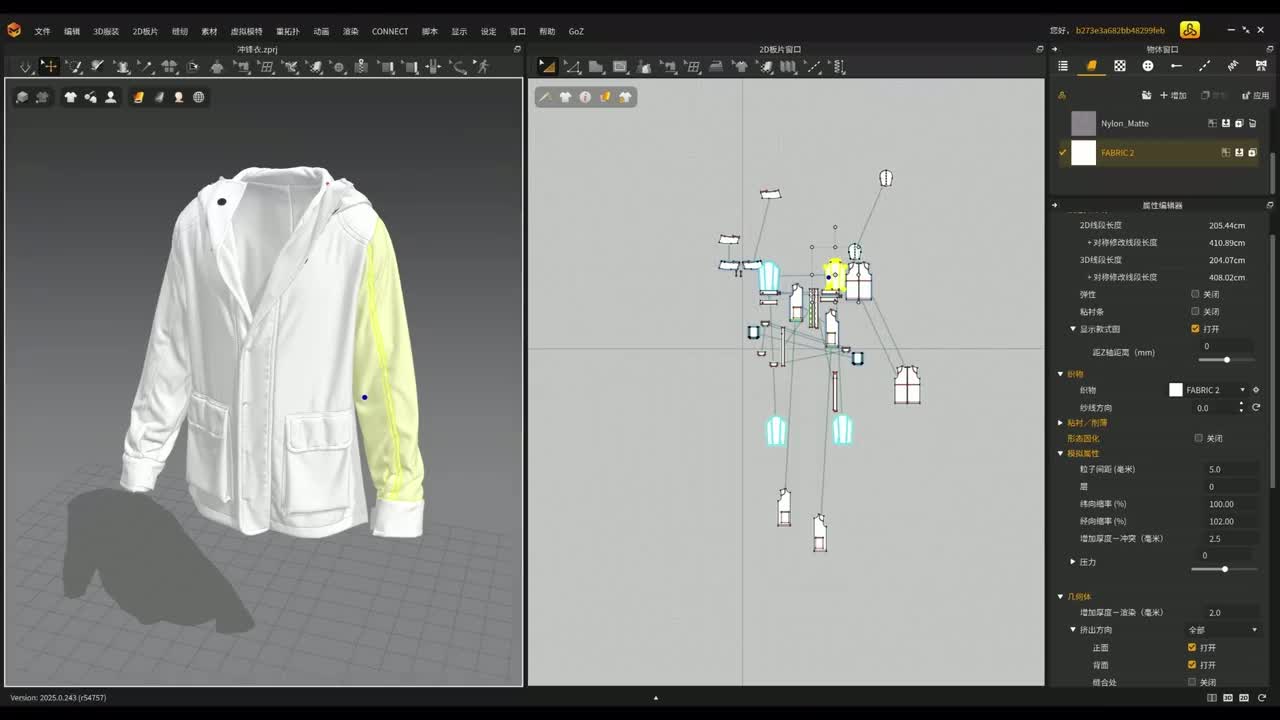
Task: Click the globe icon in the 3D viewport
Action: (x=199, y=97)
